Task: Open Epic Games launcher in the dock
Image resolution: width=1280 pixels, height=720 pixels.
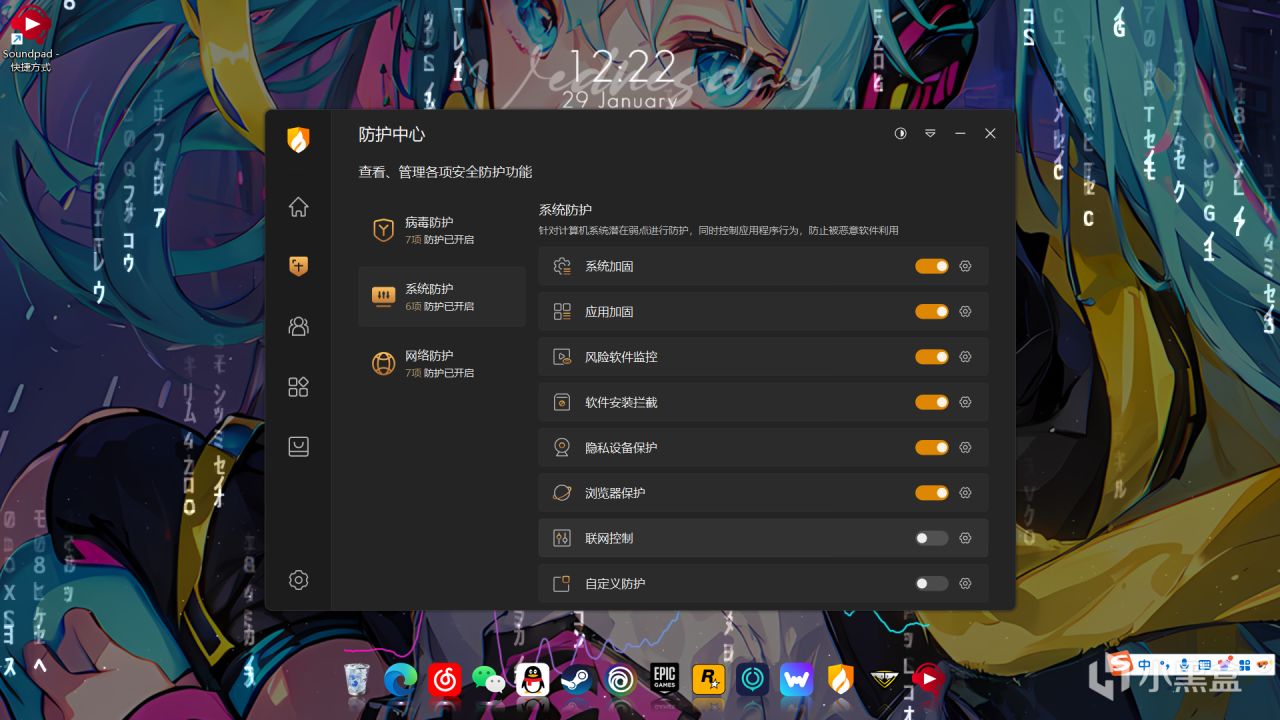Action: [664, 680]
